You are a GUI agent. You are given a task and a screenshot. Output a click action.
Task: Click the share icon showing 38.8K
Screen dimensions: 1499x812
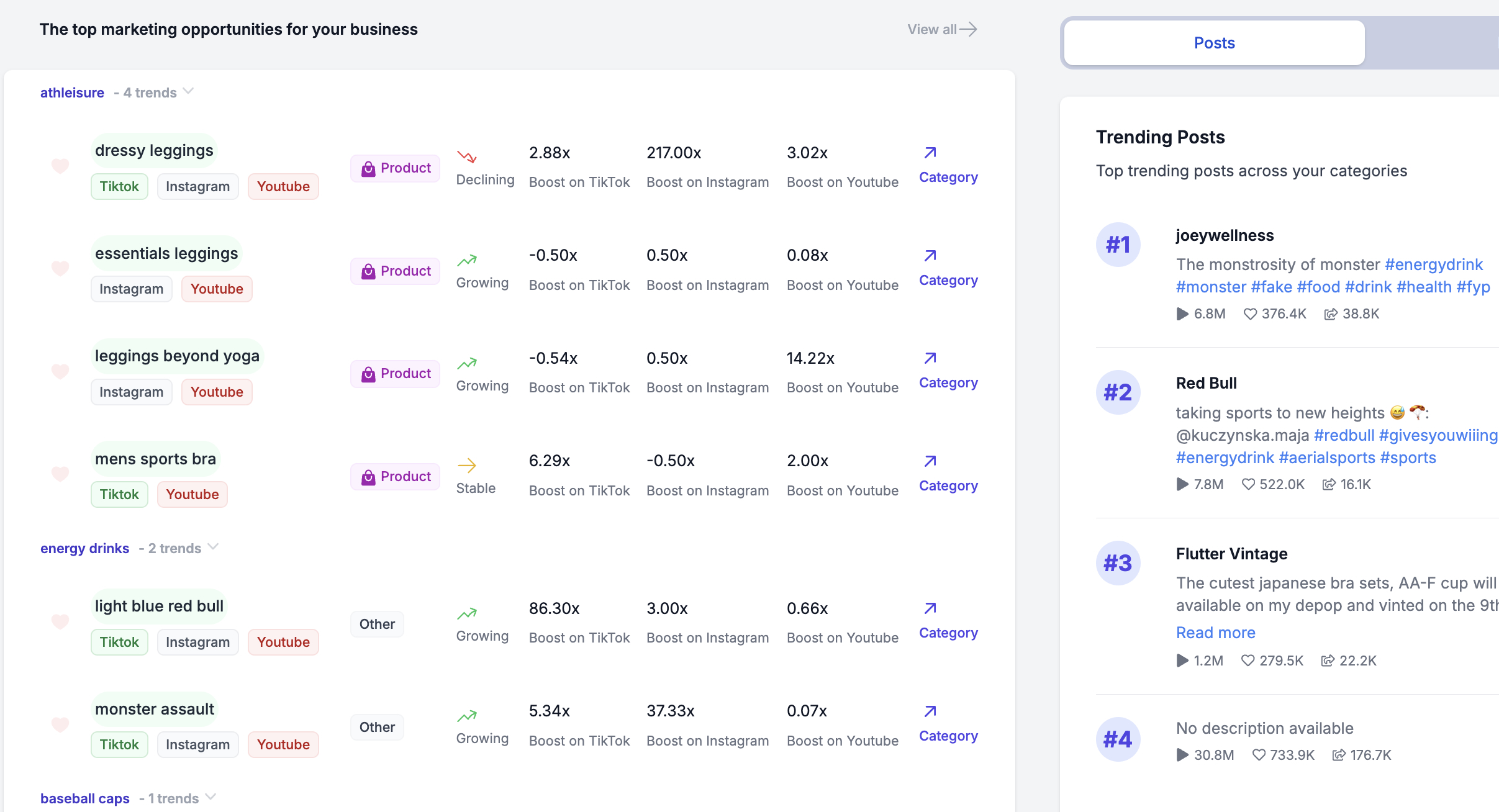click(1331, 314)
